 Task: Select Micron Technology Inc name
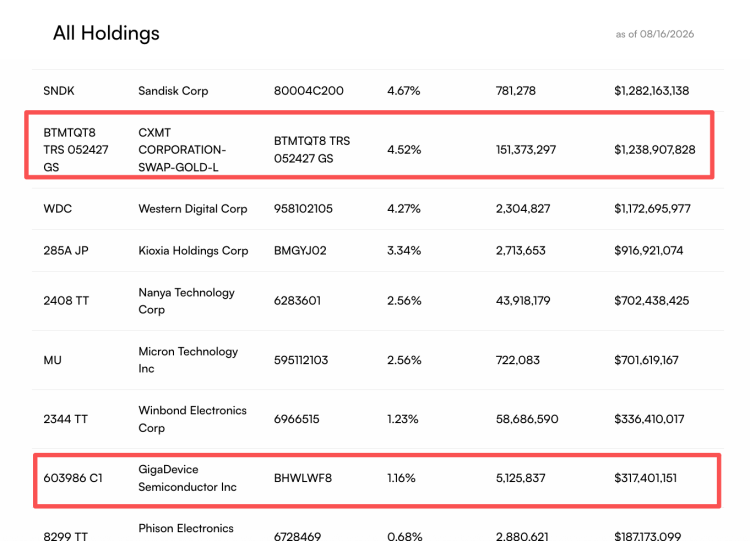pos(188,360)
